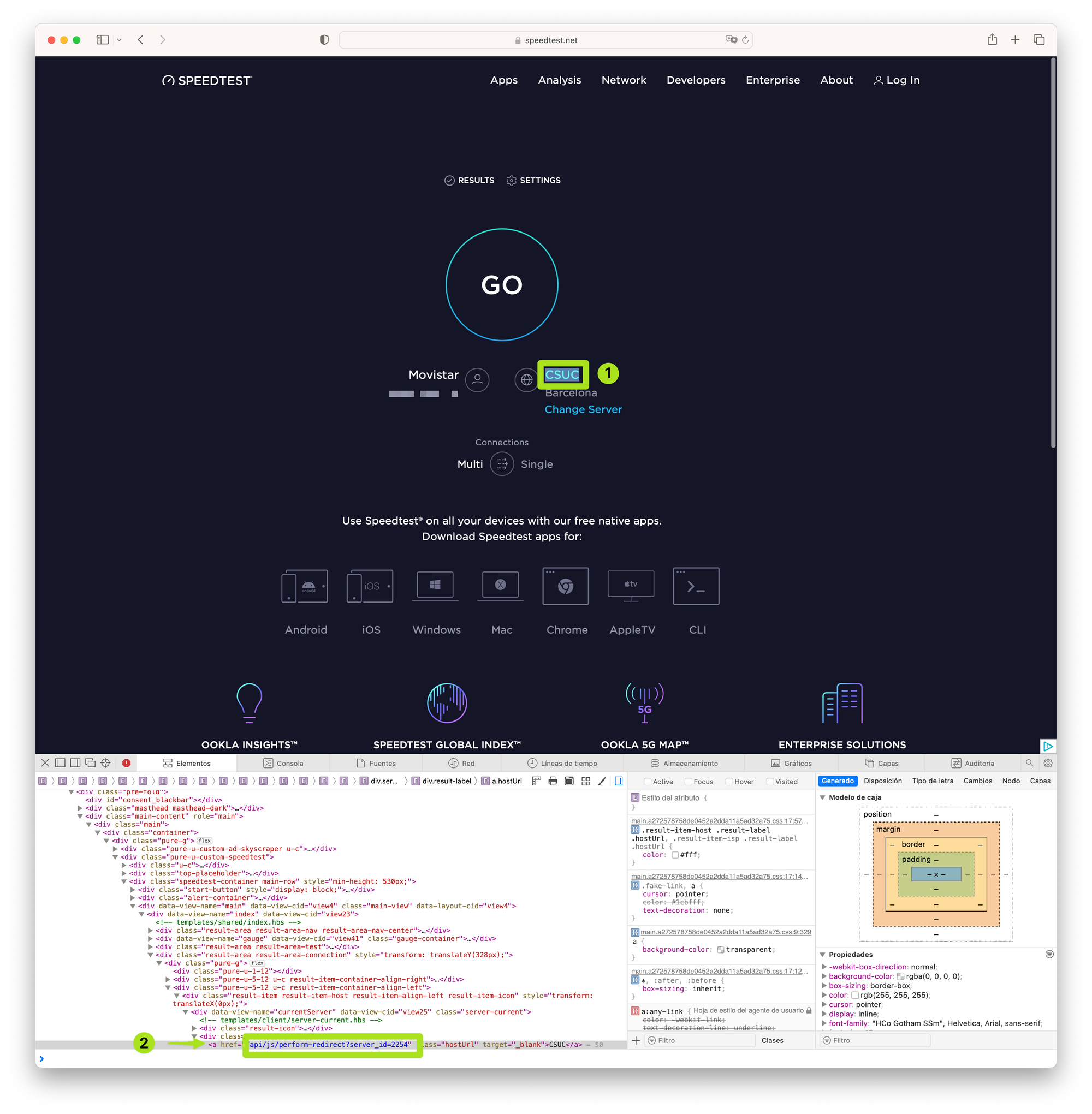Start the speed test with GO

[x=502, y=284]
